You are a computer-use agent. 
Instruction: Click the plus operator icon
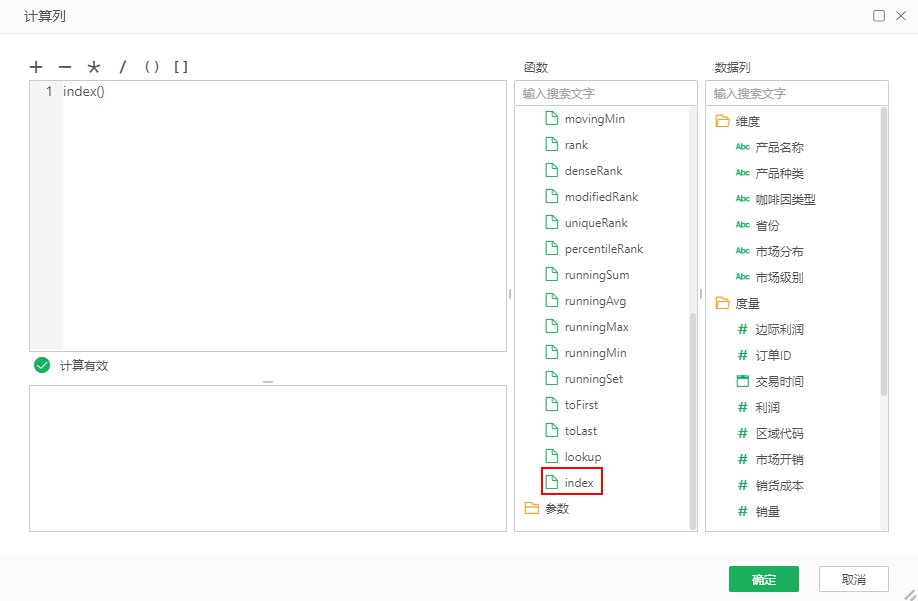[x=36, y=67]
